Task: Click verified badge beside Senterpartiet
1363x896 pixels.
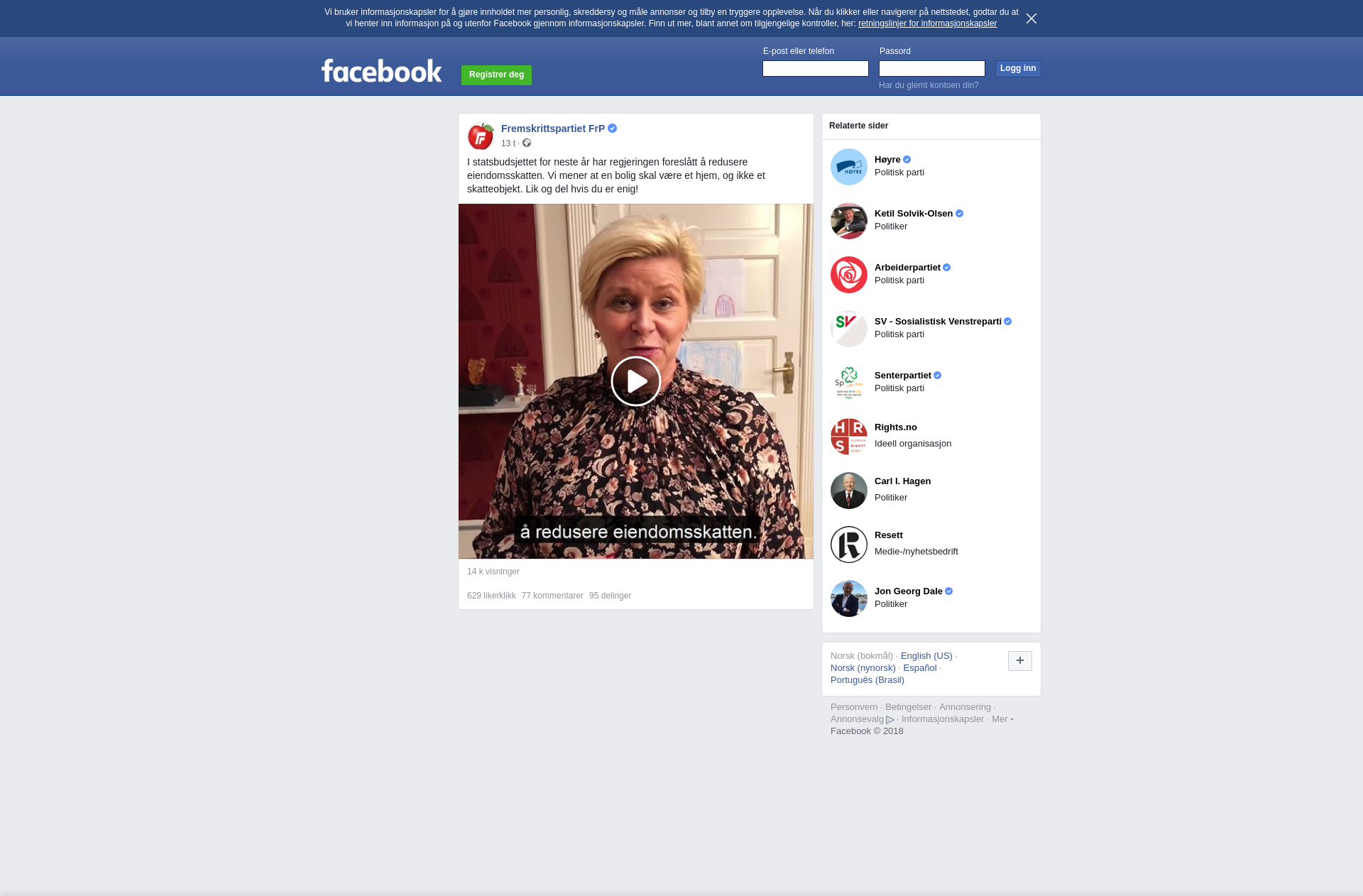Action: [x=937, y=376]
